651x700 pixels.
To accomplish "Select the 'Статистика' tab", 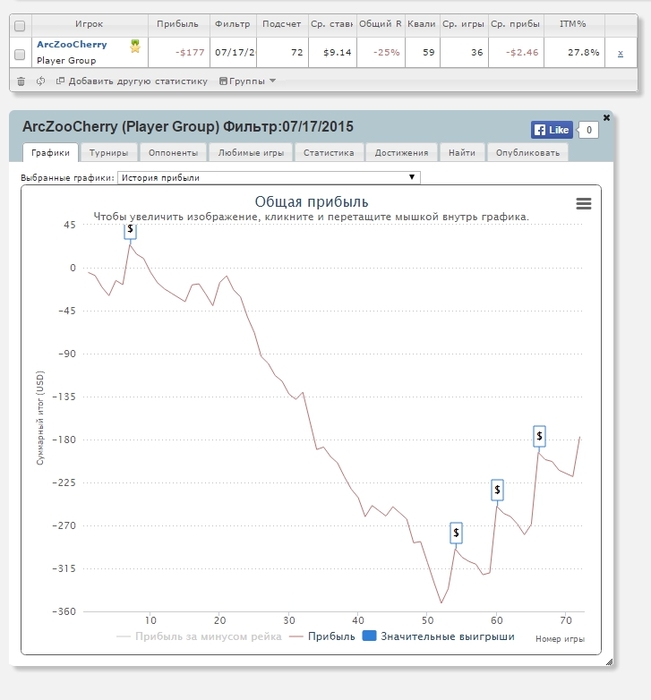I will (x=329, y=153).
